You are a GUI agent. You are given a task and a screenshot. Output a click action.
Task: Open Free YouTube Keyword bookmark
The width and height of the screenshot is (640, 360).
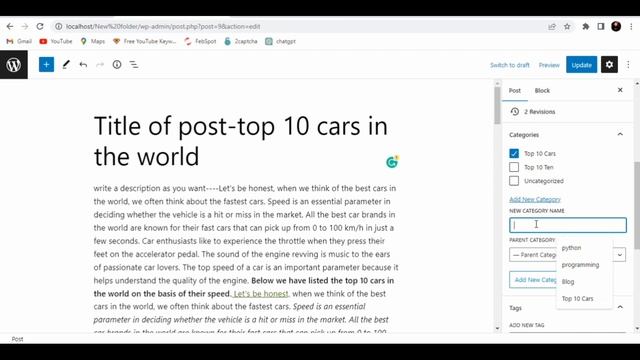coord(144,41)
